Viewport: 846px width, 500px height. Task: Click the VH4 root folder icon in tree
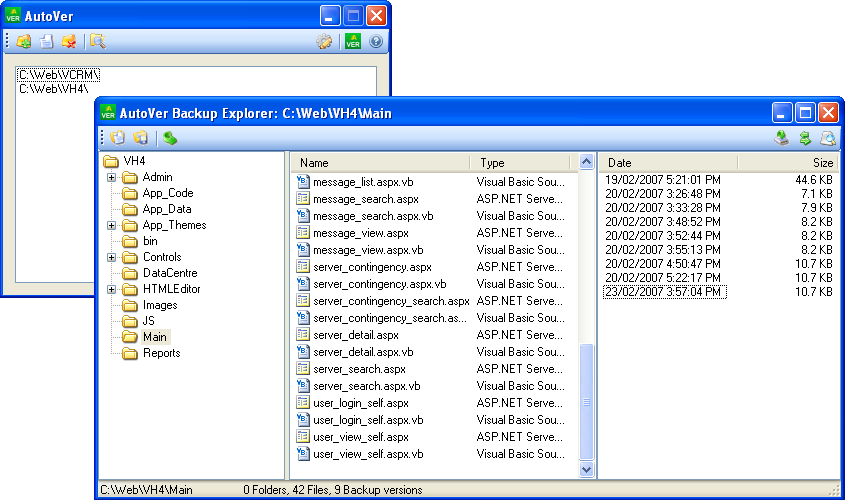coord(111,161)
